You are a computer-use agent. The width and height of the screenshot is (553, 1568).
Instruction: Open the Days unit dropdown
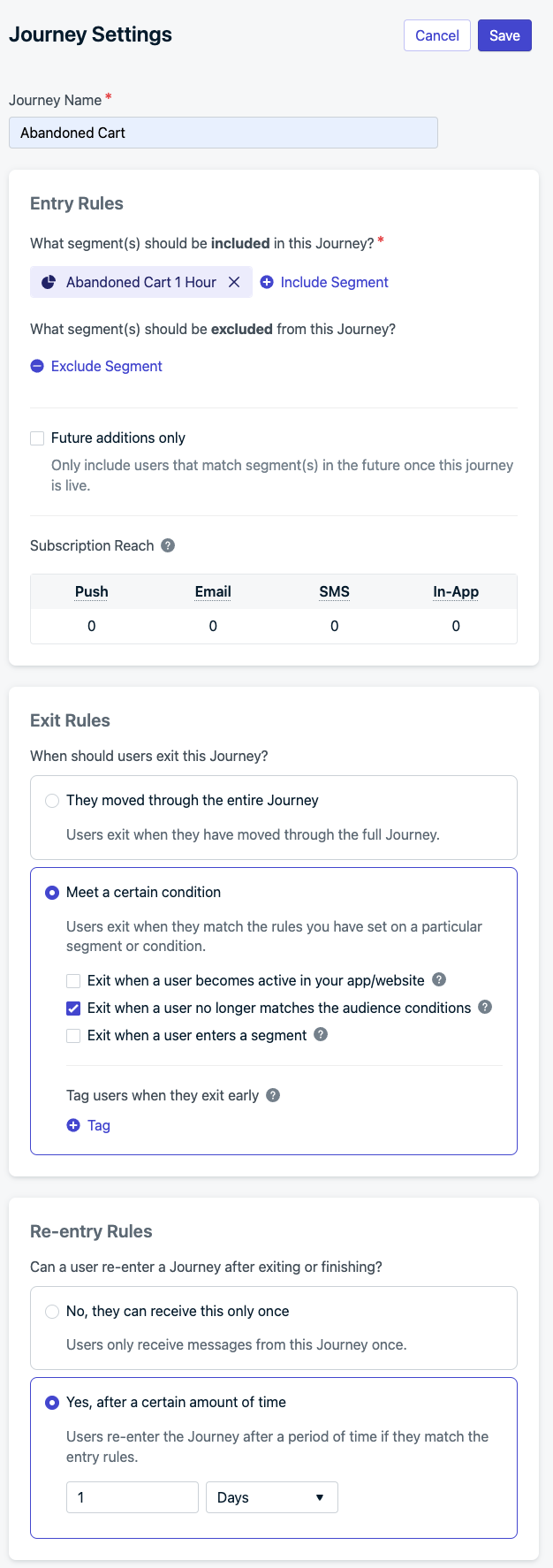[x=272, y=1497]
